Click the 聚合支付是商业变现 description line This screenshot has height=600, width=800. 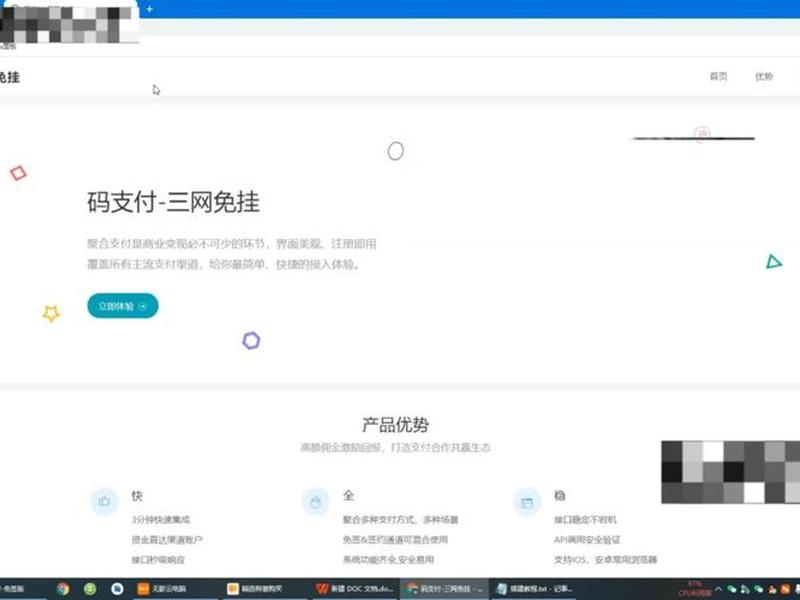click(x=232, y=243)
